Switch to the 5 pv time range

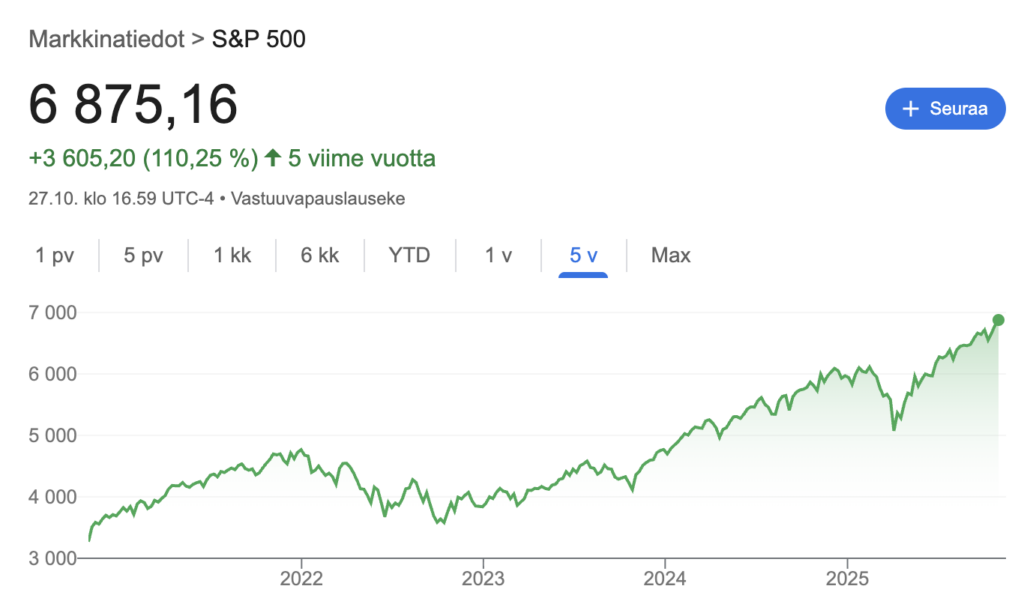coord(142,255)
